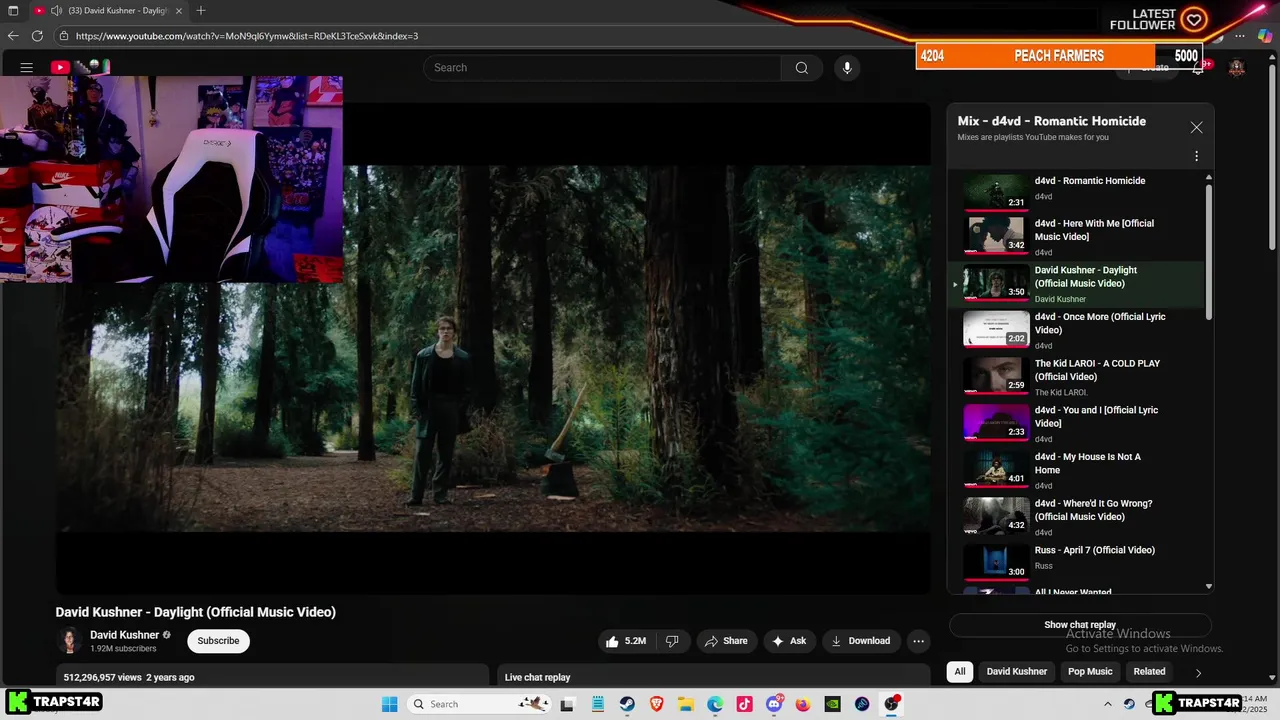Open TikTok from the taskbar

click(744, 704)
